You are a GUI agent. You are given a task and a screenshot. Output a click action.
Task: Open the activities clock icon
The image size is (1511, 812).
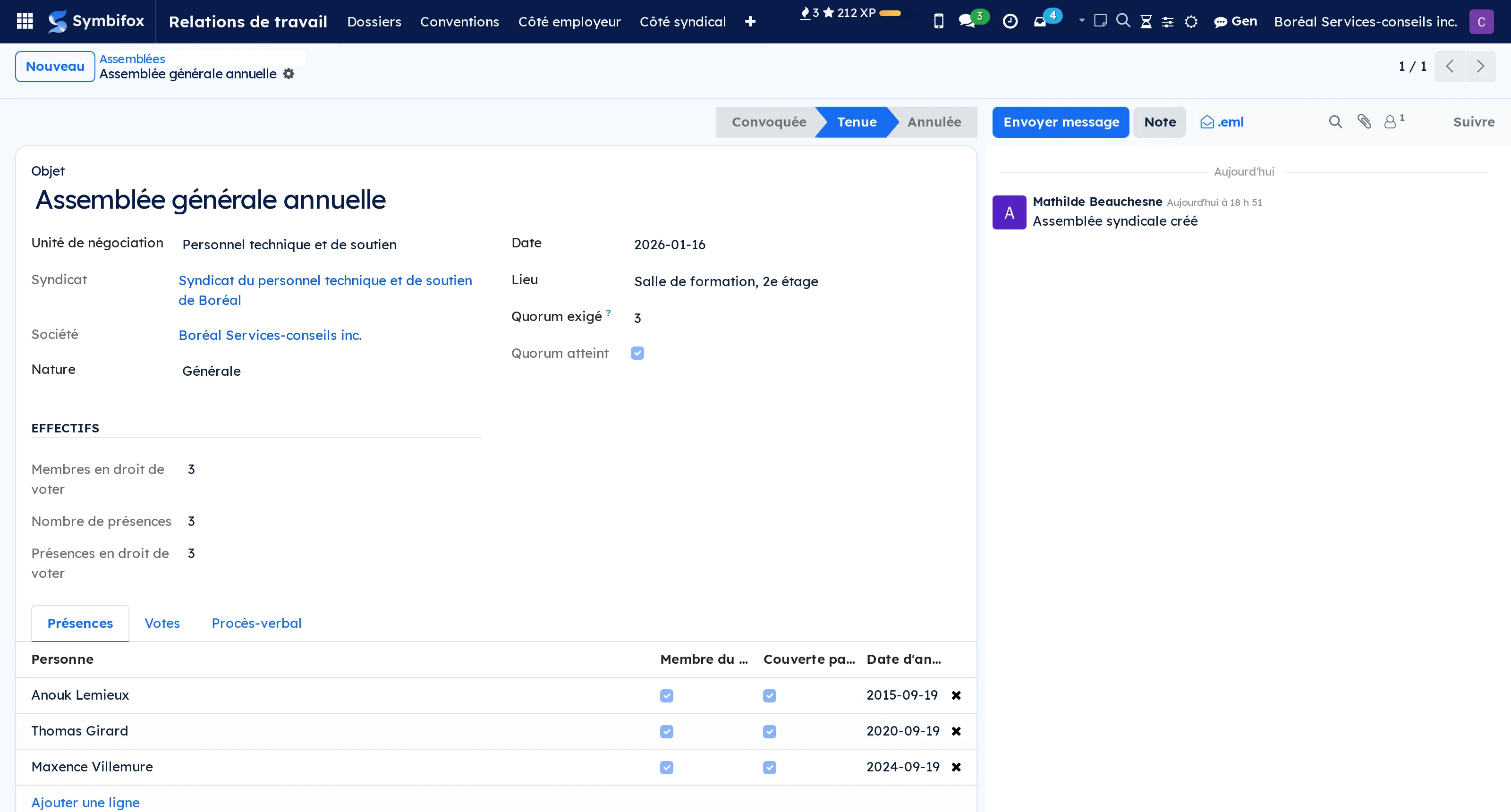[1010, 22]
